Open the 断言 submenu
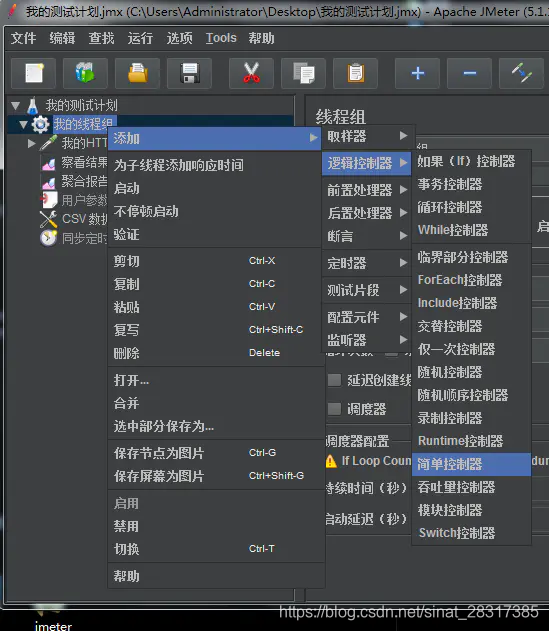 pos(367,235)
